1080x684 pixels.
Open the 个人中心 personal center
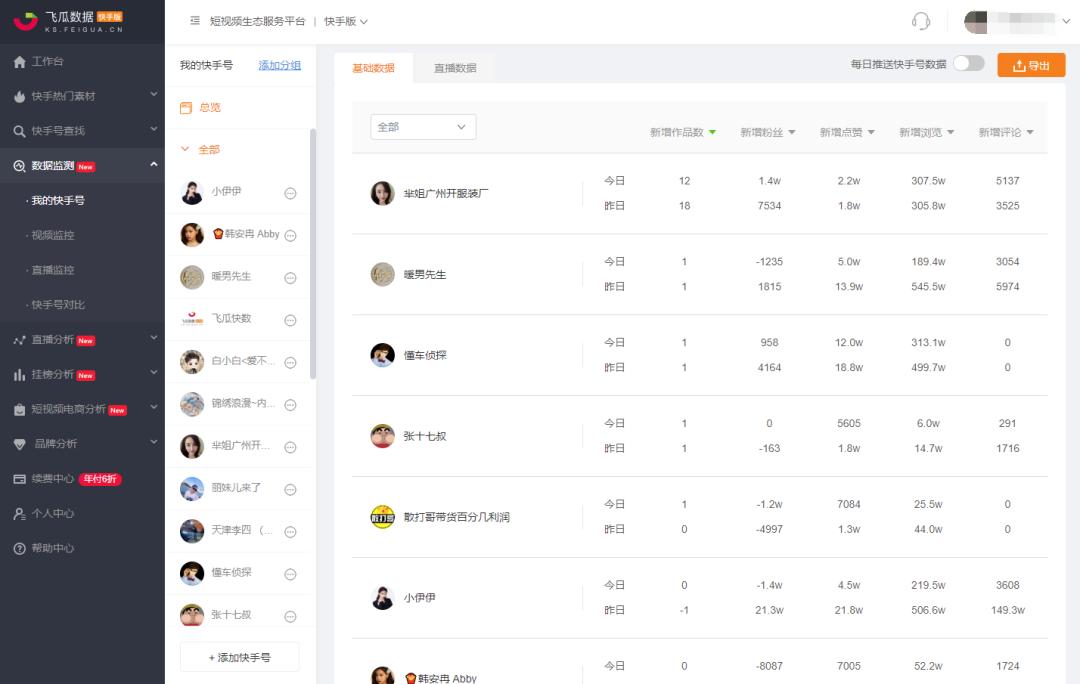(x=55, y=513)
